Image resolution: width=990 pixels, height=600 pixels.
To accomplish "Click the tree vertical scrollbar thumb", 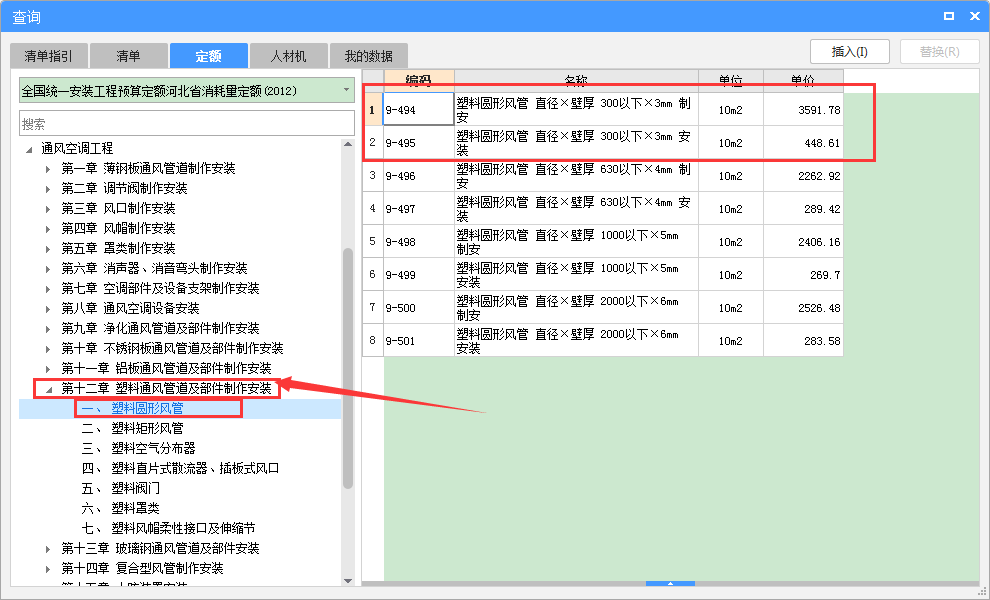I will click(x=348, y=368).
